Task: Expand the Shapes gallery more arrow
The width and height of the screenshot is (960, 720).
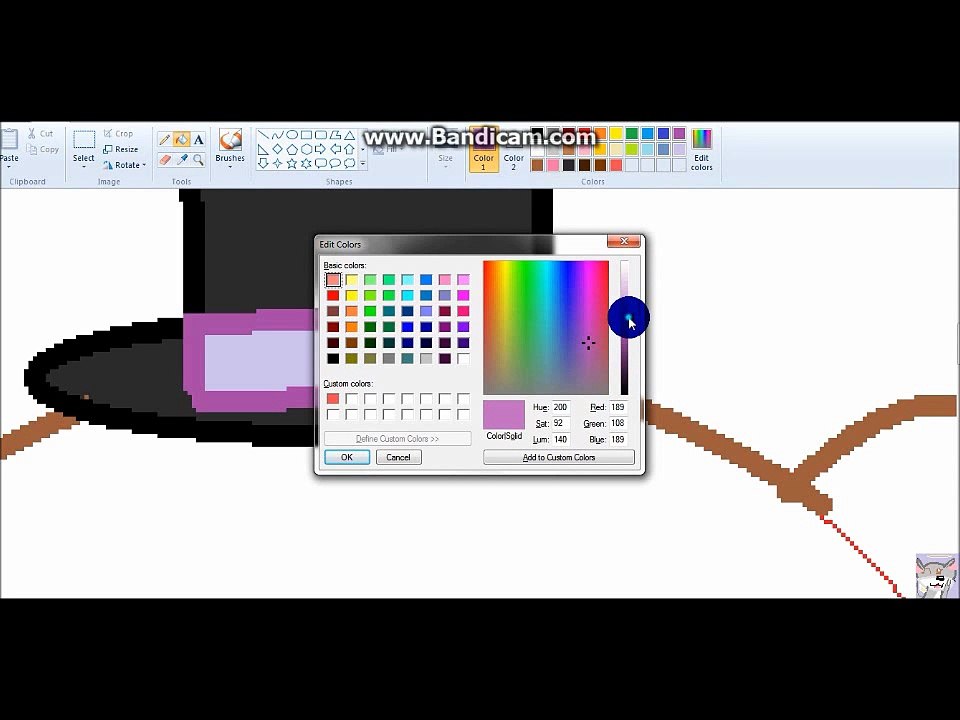Action: [362, 163]
